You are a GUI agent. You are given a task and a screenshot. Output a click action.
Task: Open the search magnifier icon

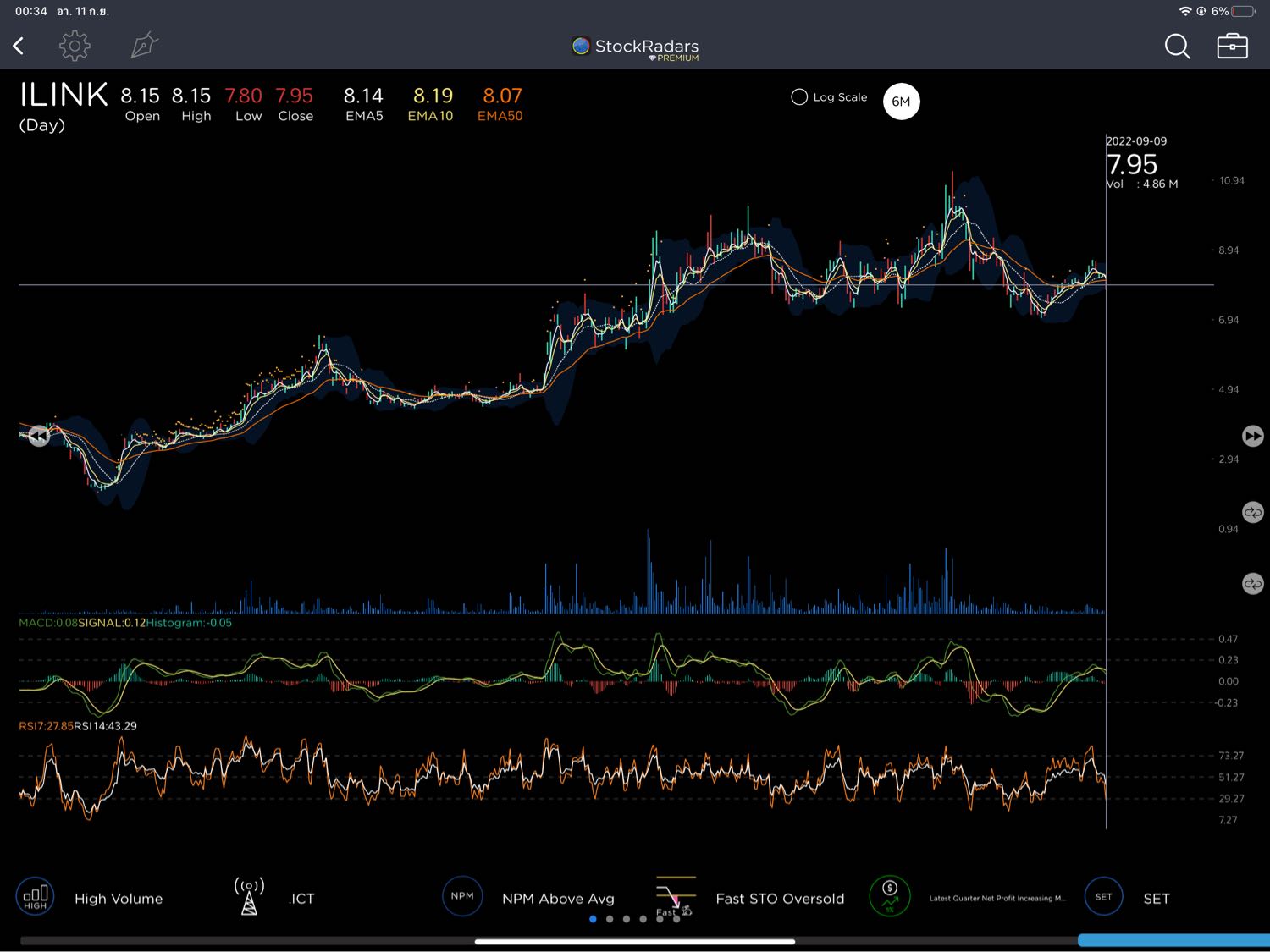[x=1177, y=47]
